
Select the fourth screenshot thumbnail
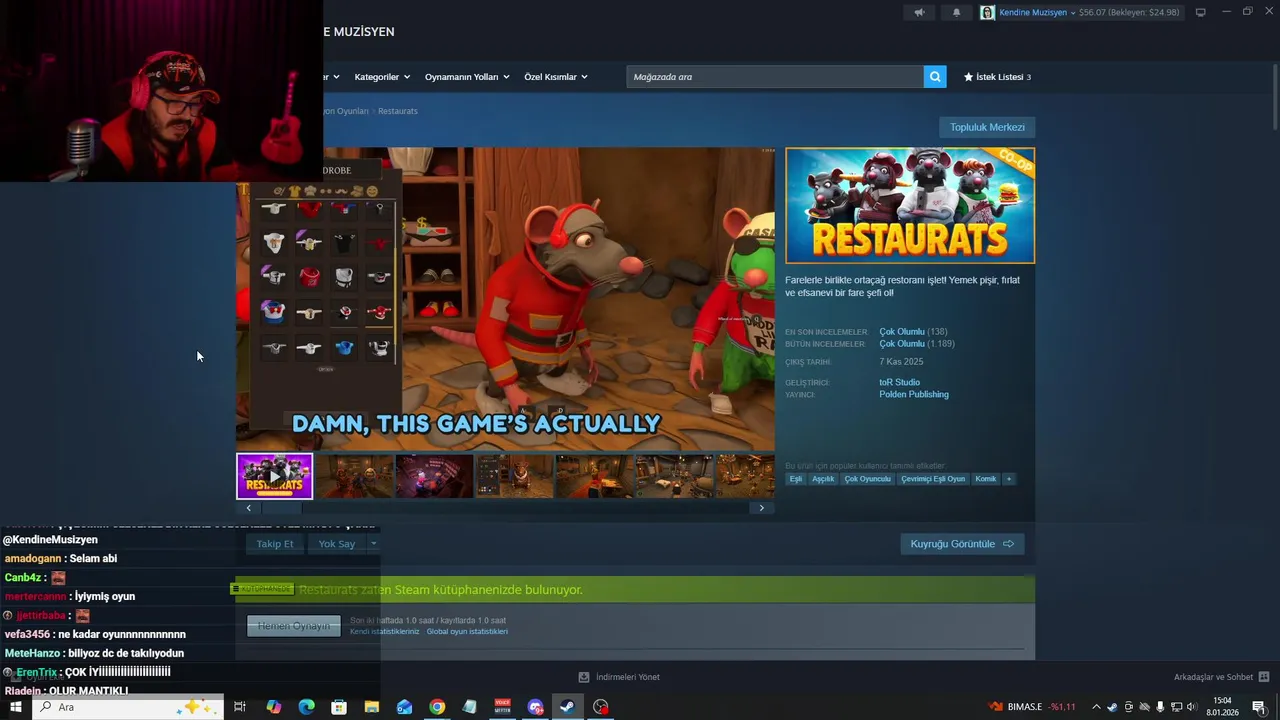(x=514, y=476)
